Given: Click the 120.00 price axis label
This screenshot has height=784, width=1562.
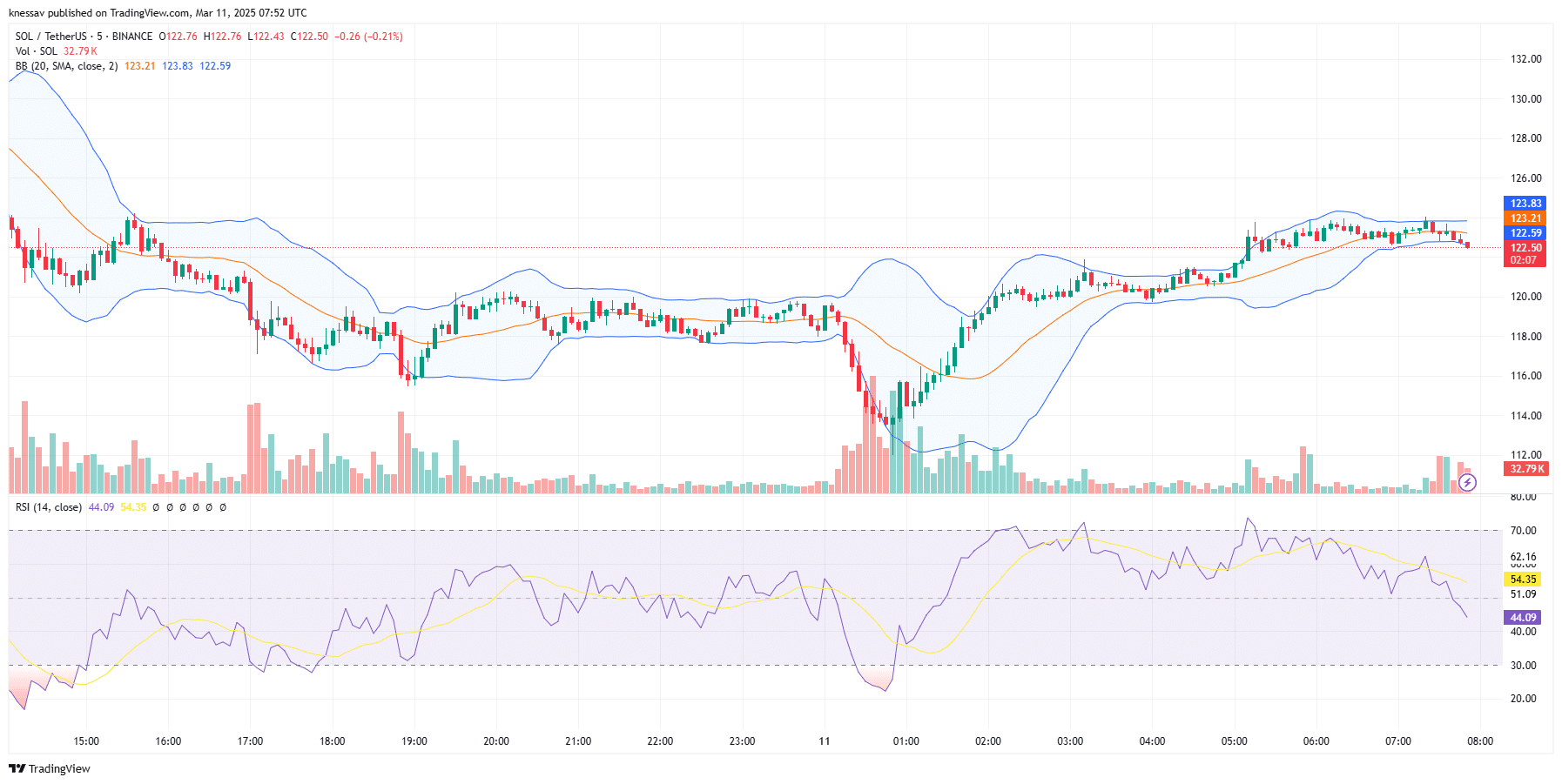Looking at the screenshot, I should pyautogui.click(x=1526, y=297).
